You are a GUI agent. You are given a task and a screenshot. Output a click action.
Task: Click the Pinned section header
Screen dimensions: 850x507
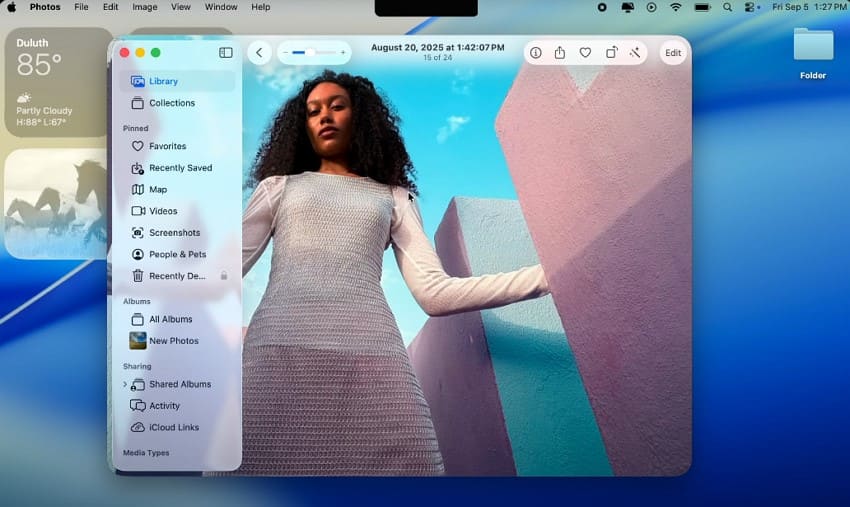pos(136,128)
